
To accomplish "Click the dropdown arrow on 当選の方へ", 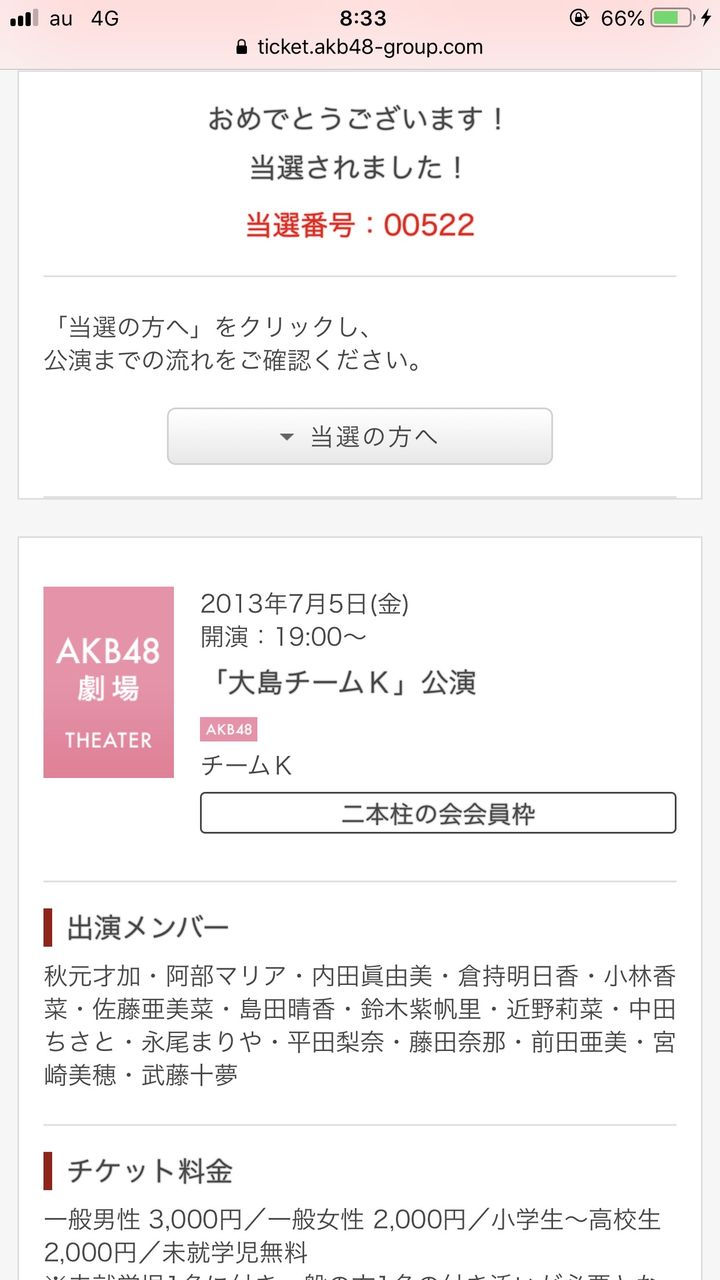I will [287, 437].
